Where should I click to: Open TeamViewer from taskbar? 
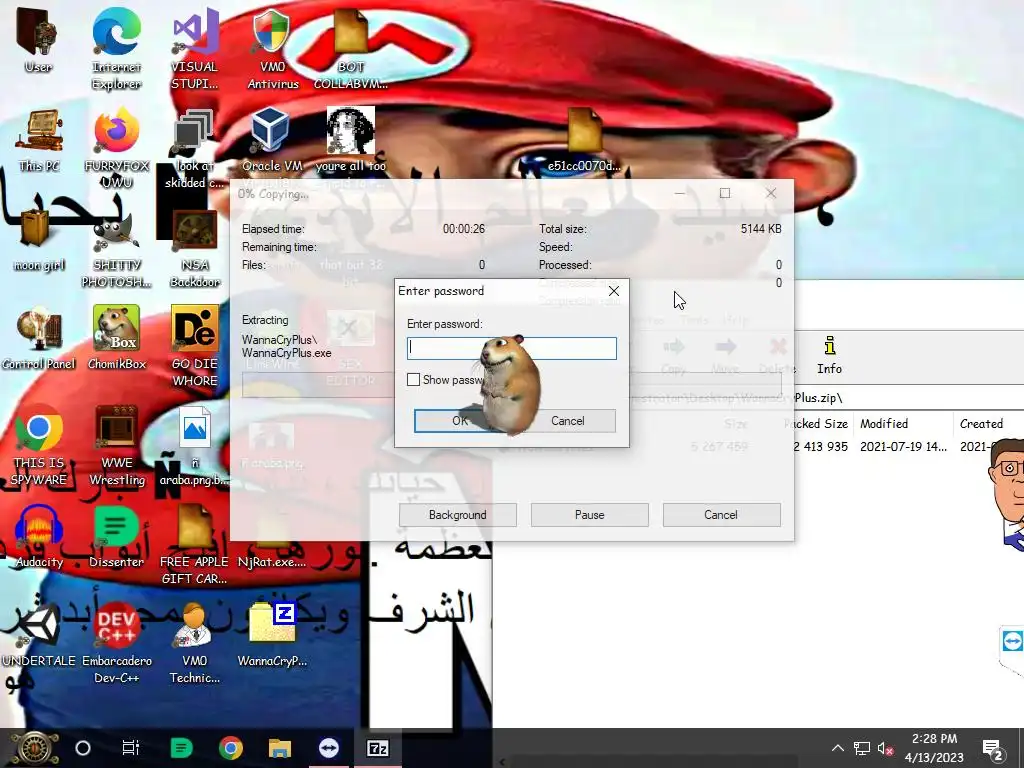(x=328, y=748)
